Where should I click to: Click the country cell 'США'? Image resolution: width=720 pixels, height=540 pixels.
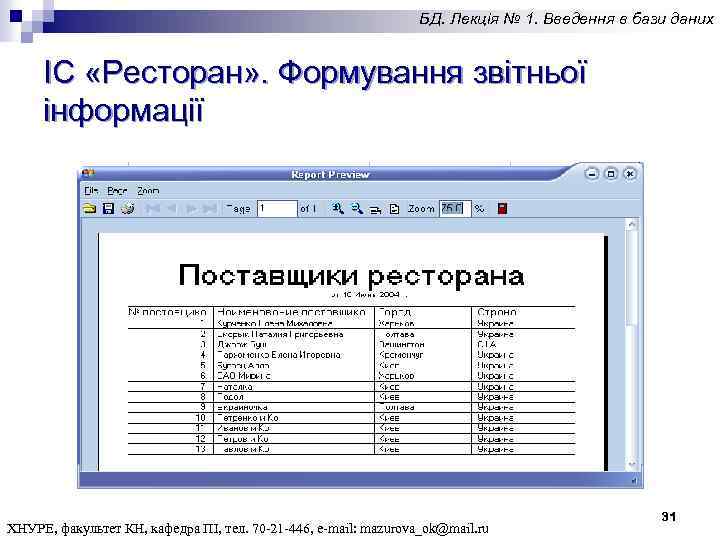[487, 344]
